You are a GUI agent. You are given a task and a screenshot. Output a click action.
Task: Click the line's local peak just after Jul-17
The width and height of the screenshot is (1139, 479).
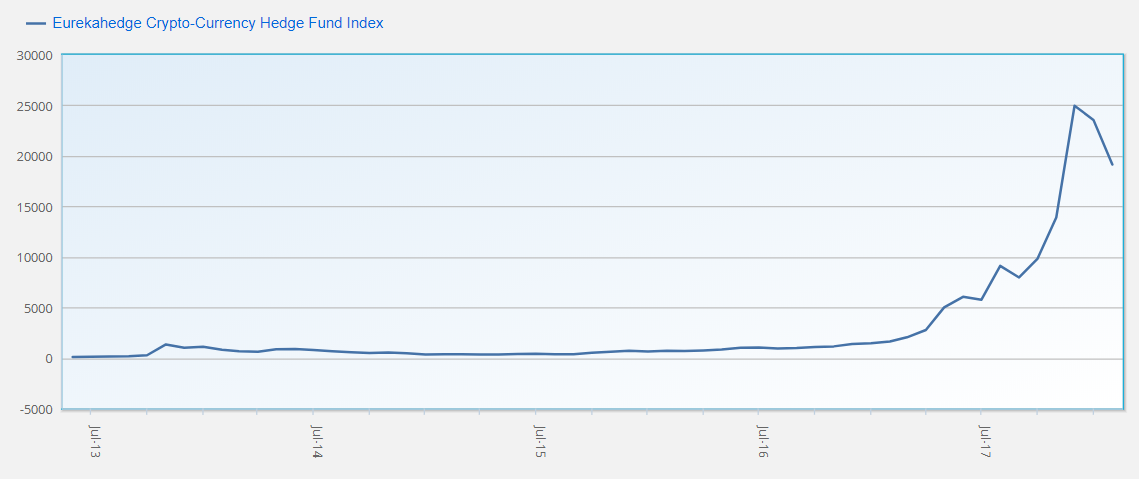click(x=1000, y=266)
